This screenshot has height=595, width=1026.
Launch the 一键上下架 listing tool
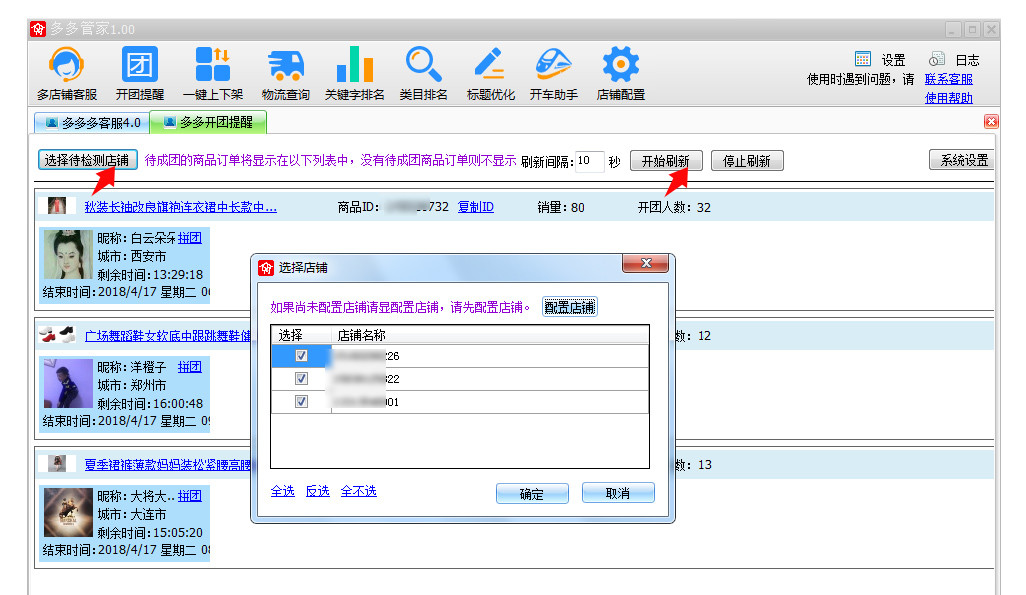(x=213, y=73)
